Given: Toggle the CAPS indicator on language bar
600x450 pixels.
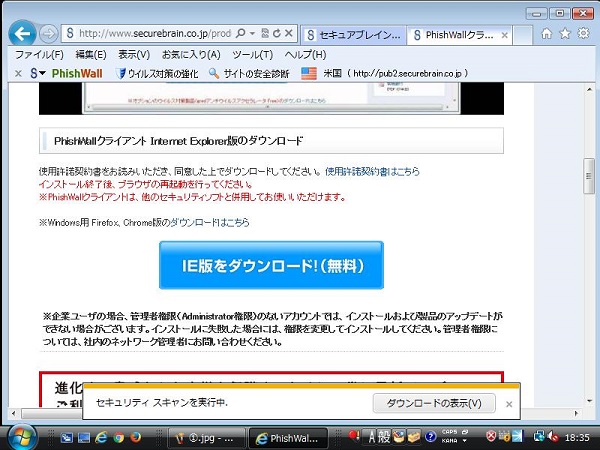Looking at the screenshot, I should pos(450,432).
